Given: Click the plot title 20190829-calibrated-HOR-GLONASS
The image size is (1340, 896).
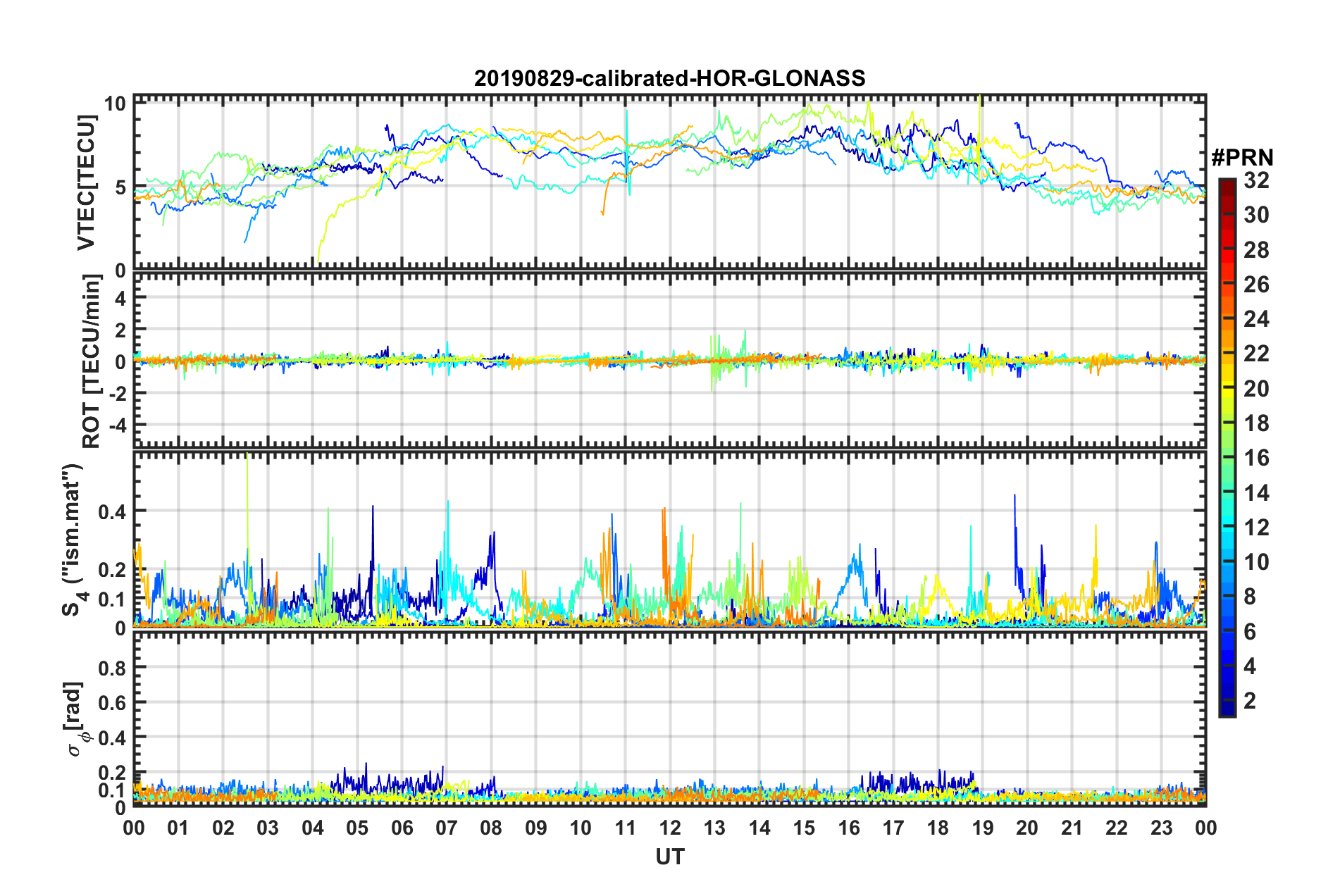Looking at the screenshot, I should pos(669,78).
